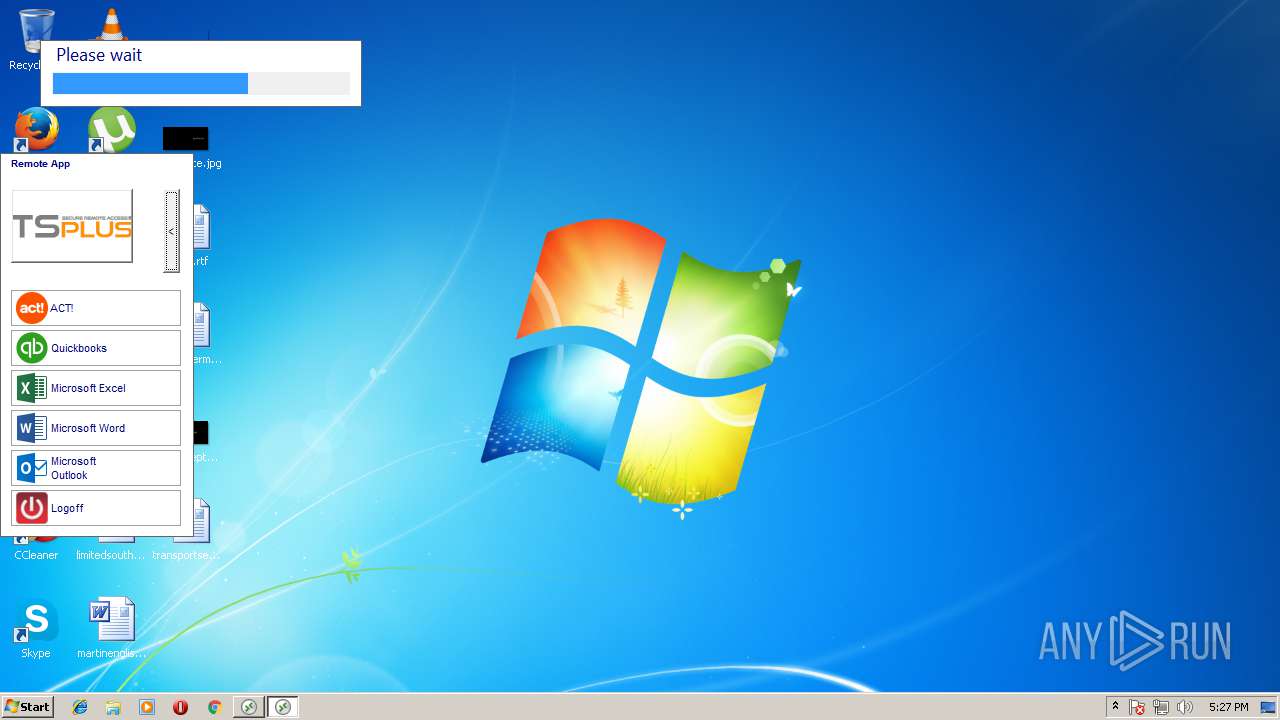Image resolution: width=1280 pixels, height=720 pixels.
Task: Select the limitedsouth file label on desktop
Action: point(111,555)
